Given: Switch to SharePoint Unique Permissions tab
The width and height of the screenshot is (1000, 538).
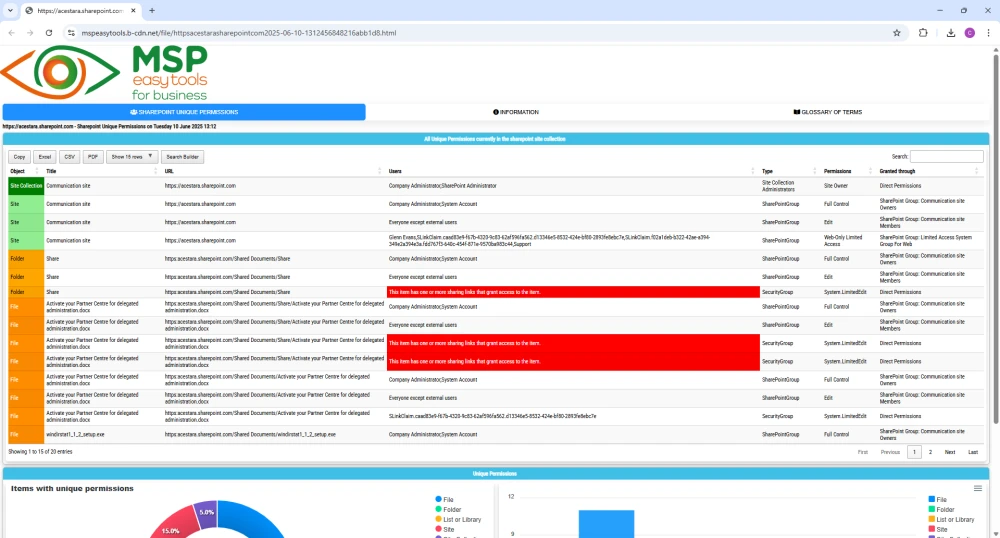Looking at the screenshot, I should point(184,112).
